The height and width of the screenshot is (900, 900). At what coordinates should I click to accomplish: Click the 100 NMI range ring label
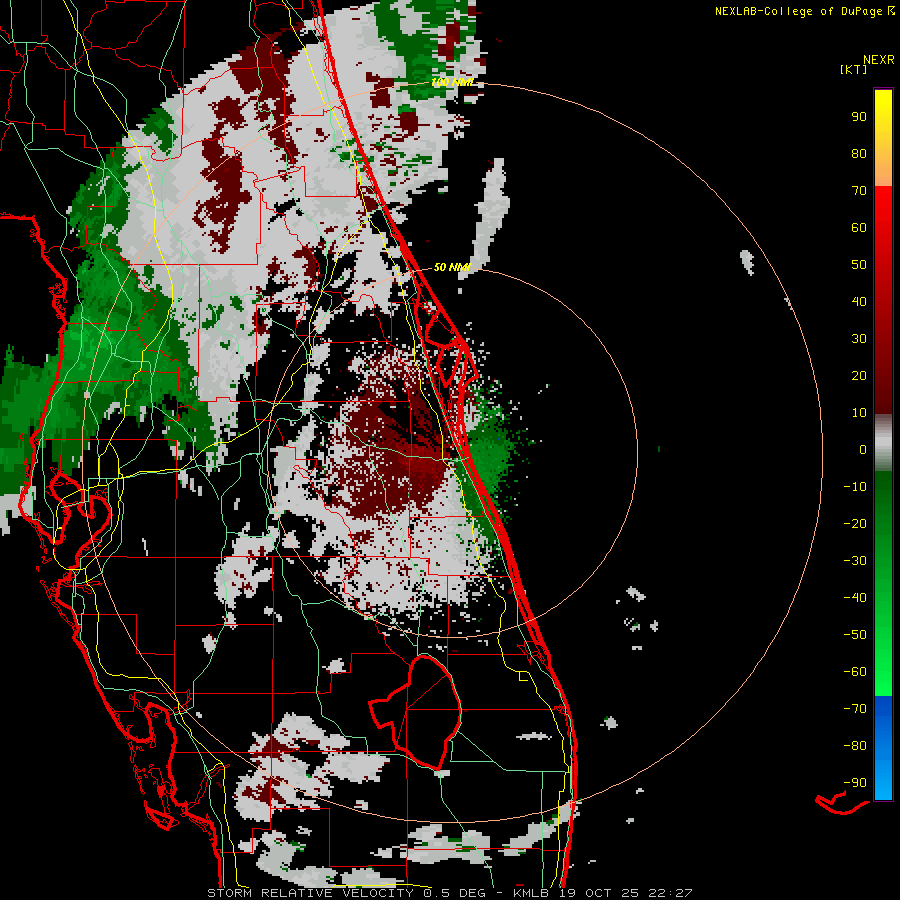tap(453, 82)
